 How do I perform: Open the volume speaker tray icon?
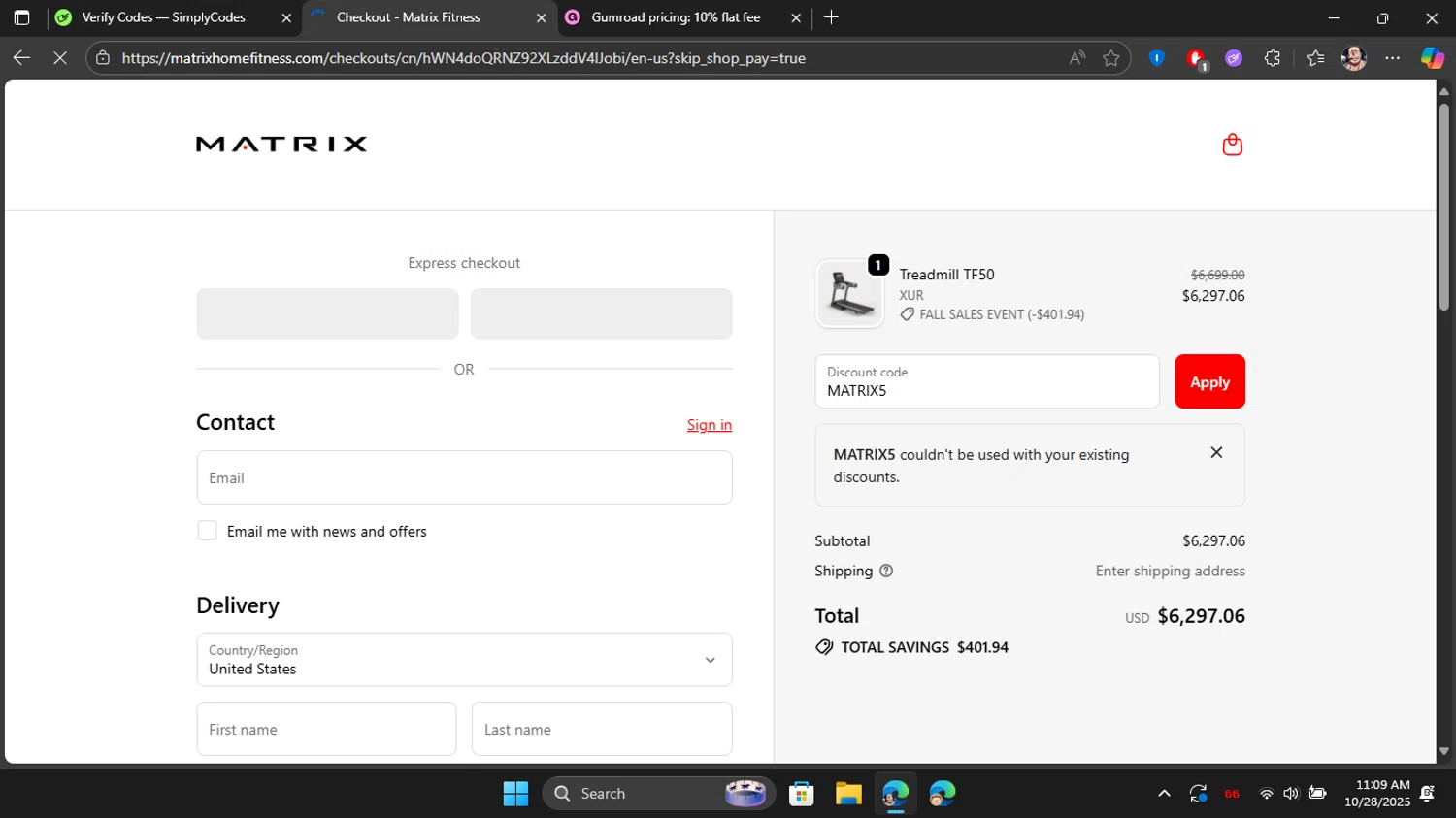point(1290,794)
